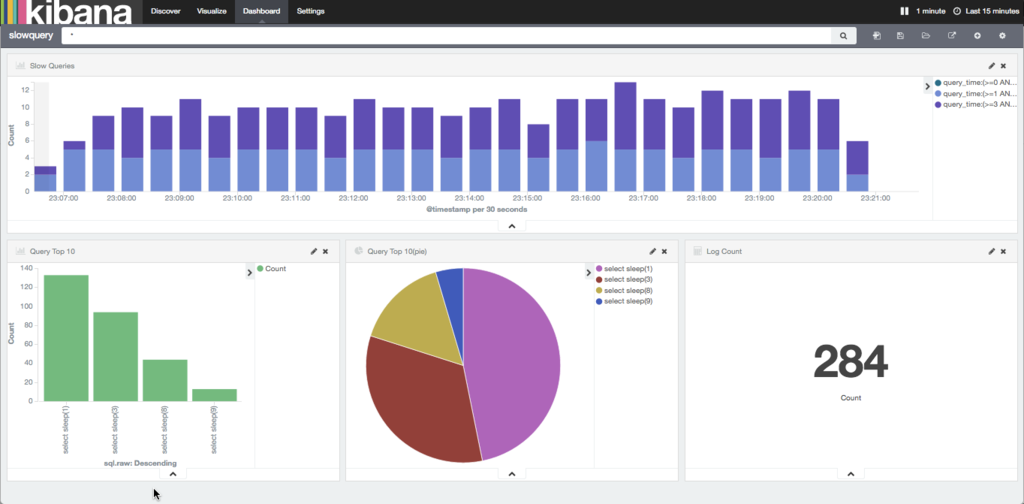Edit the Slow Queries panel with pencil icon
This screenshot has width=1024, height=504.
point(992,66)
